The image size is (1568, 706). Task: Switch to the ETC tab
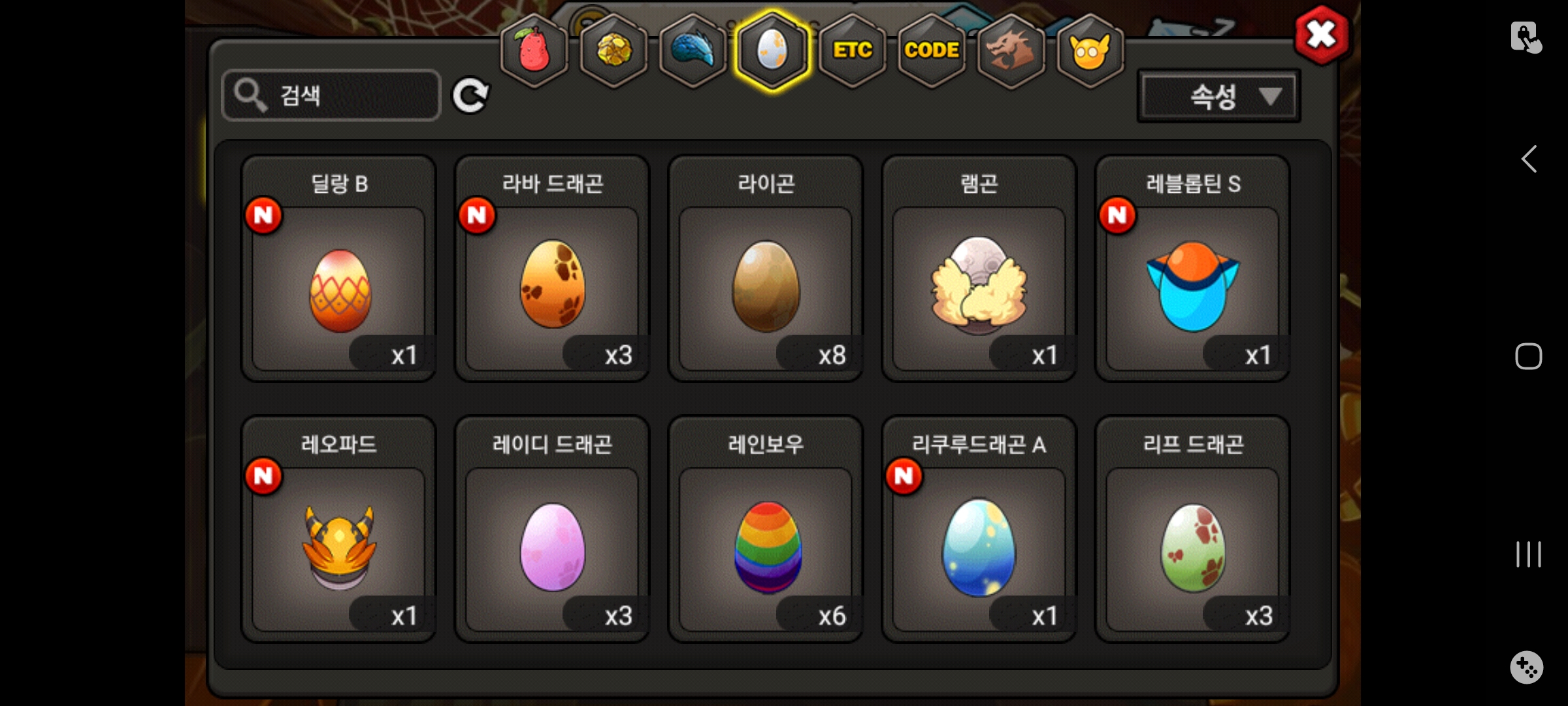852,51
